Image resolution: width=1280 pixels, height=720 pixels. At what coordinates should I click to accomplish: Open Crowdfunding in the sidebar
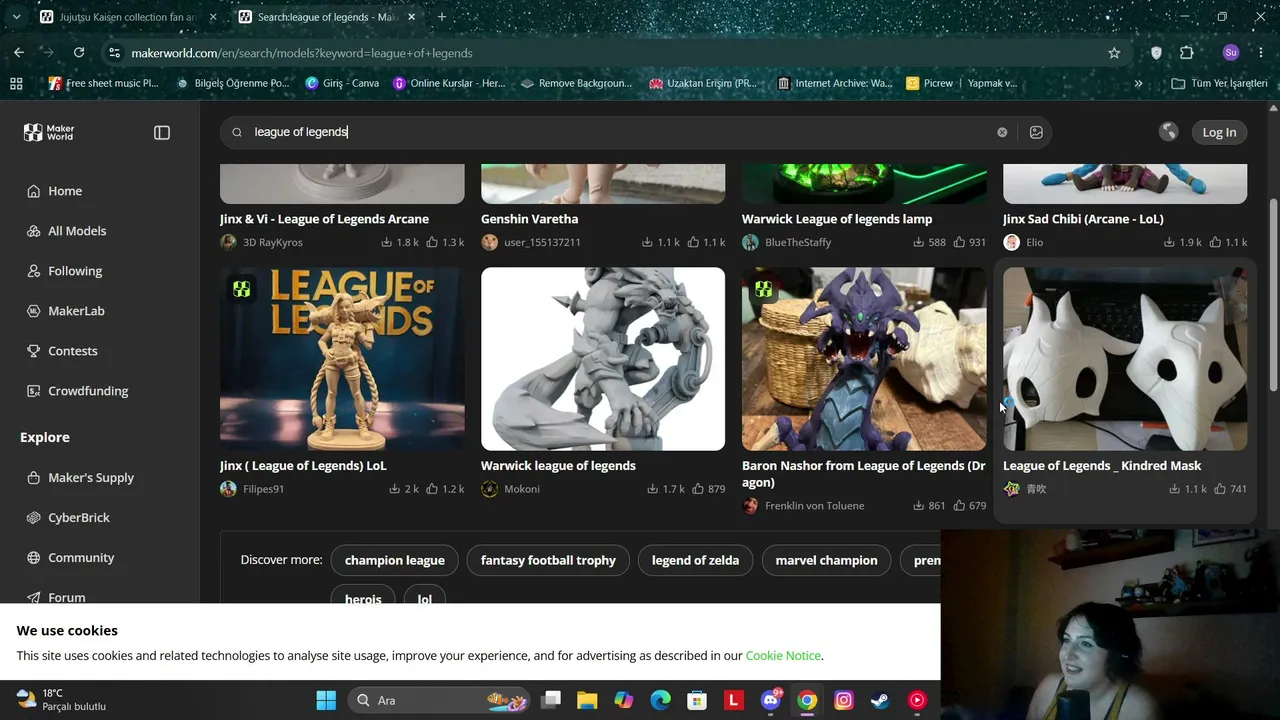pyautogui.click(x=88, y=391)
